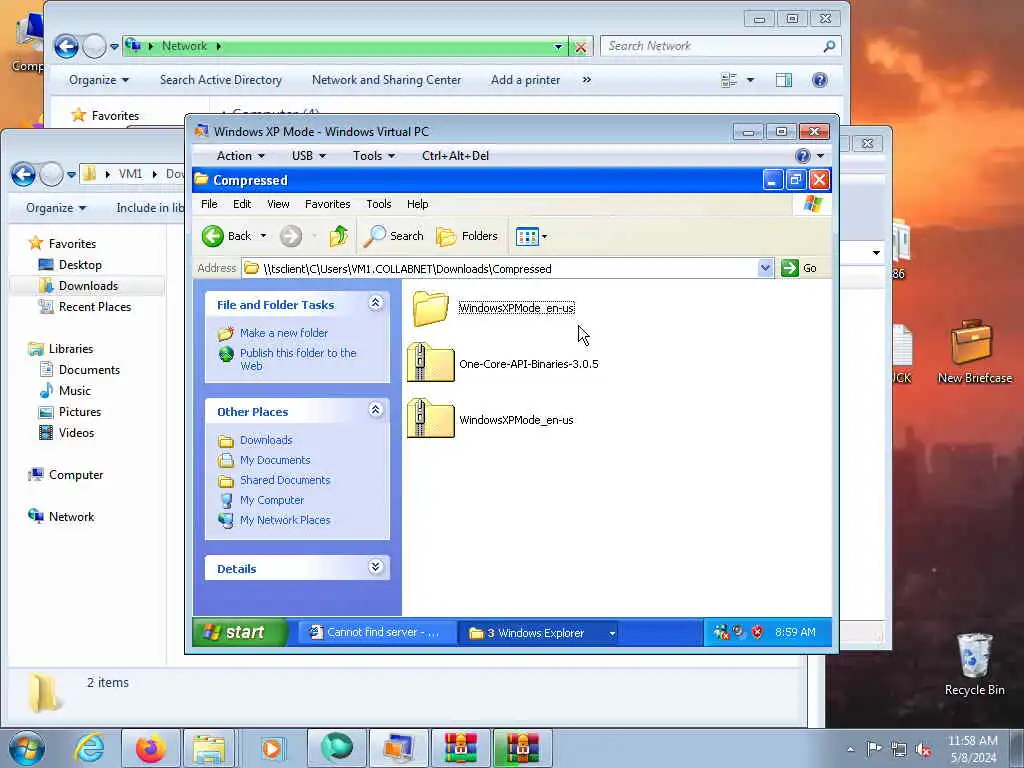The height and width of the screenshot is (768, 1024).
Task: Open the View menu in Compressed window
Action: point(278,204)
